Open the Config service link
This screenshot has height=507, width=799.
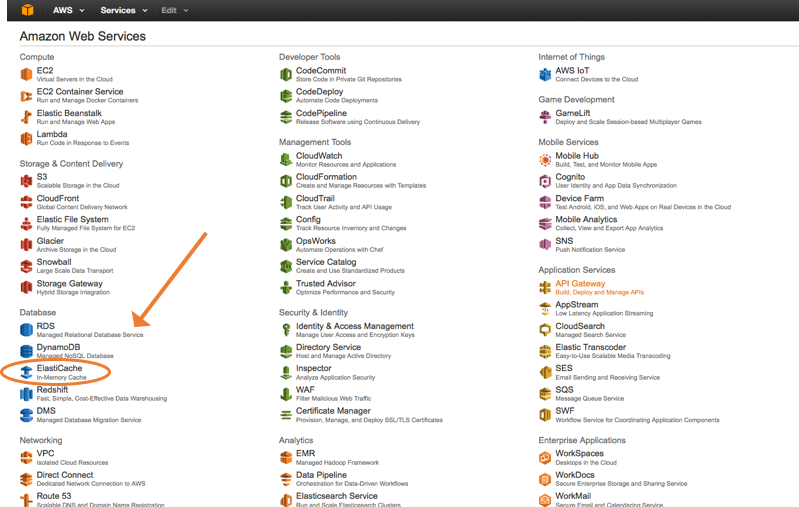coord(308,220)
